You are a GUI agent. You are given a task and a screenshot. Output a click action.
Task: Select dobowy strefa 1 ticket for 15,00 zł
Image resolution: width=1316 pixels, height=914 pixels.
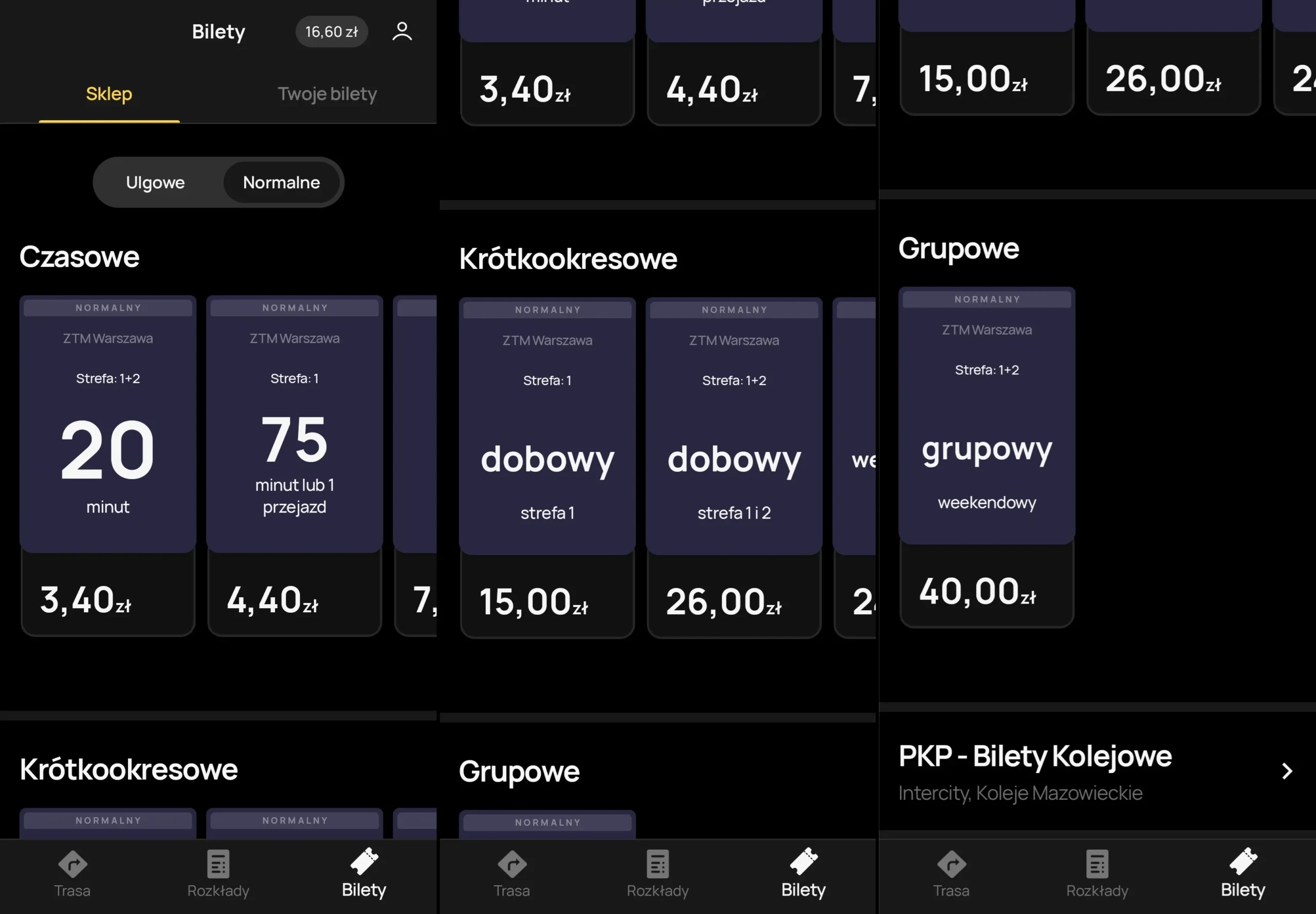click(x=547, y=458)
